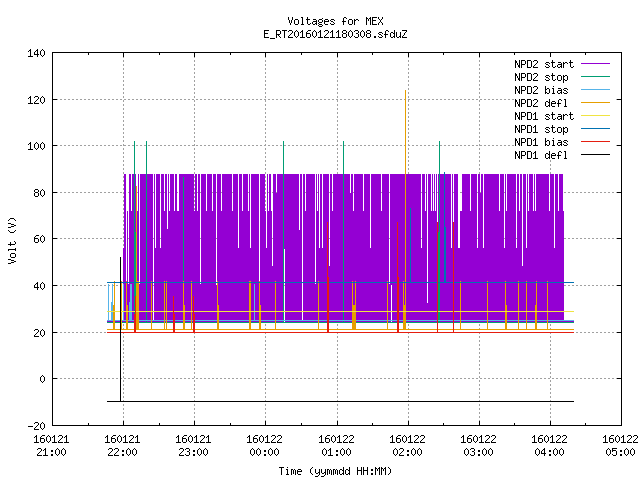The height and width of the screenshot is (480, 640).
Task: Click the 140 y-axis tick label
Action: pyautogui.click(x=36, y=53)
